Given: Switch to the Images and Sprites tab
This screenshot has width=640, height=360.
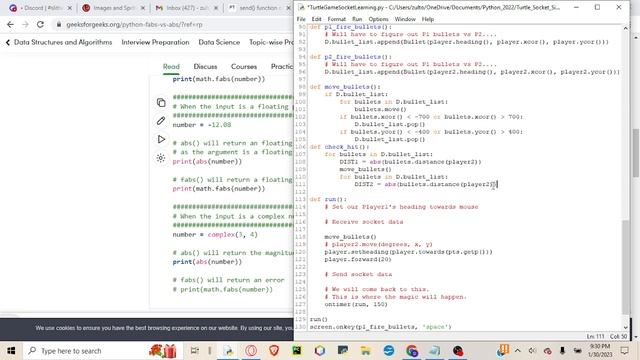Looking at the screenshot, I should (112, 8).
